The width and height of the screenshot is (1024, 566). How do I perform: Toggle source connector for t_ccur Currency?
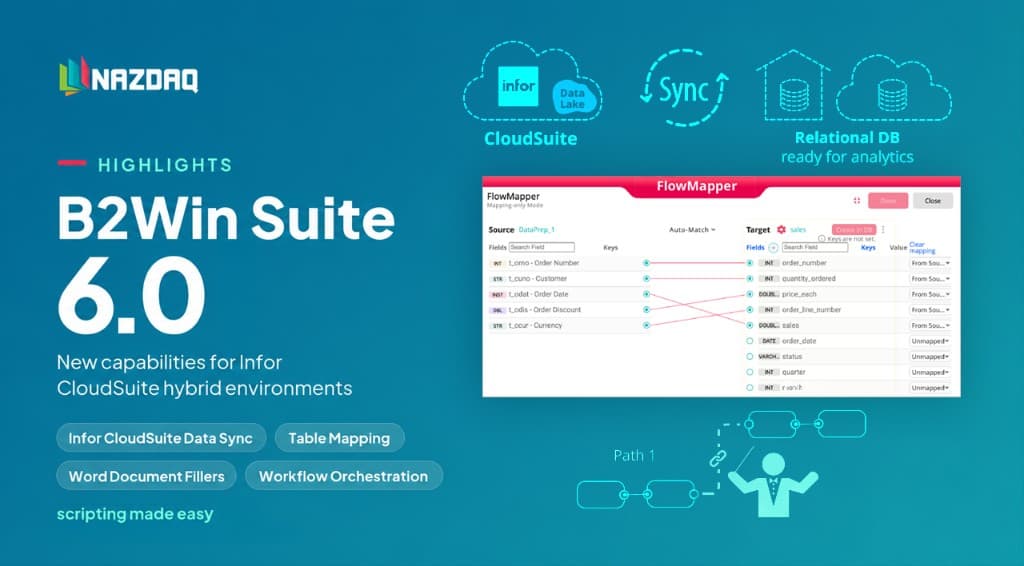[647, 326]
